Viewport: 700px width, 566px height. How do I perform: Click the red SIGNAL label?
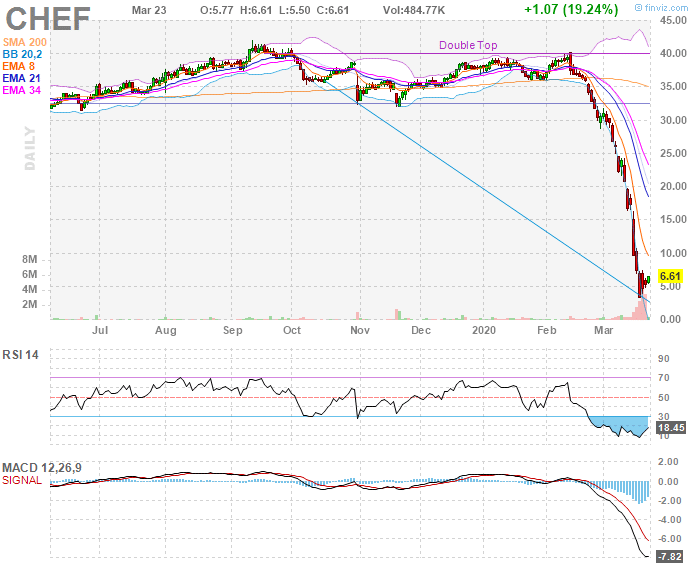point(22,480)
